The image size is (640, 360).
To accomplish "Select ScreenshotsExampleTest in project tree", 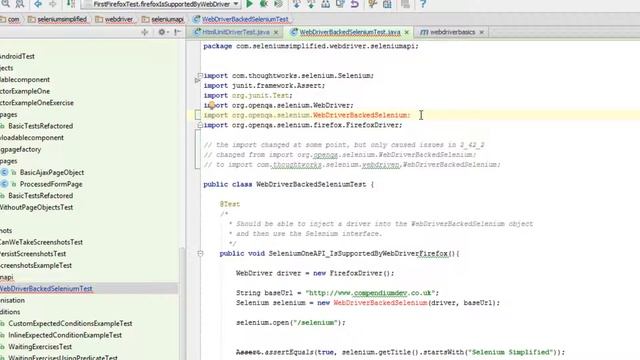I will [x=36, y=265].
